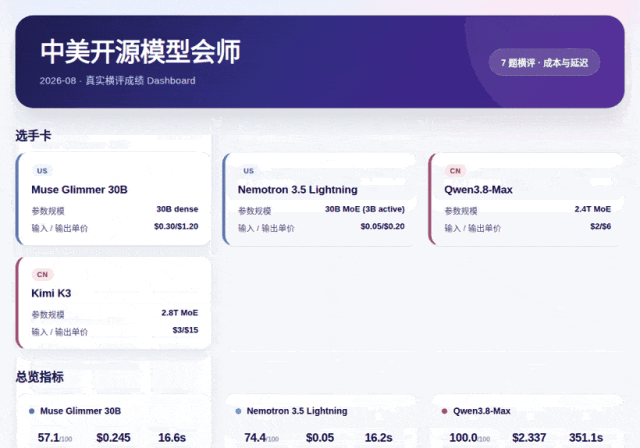Select the 2.8T MoE parameter value

point(180,313)
